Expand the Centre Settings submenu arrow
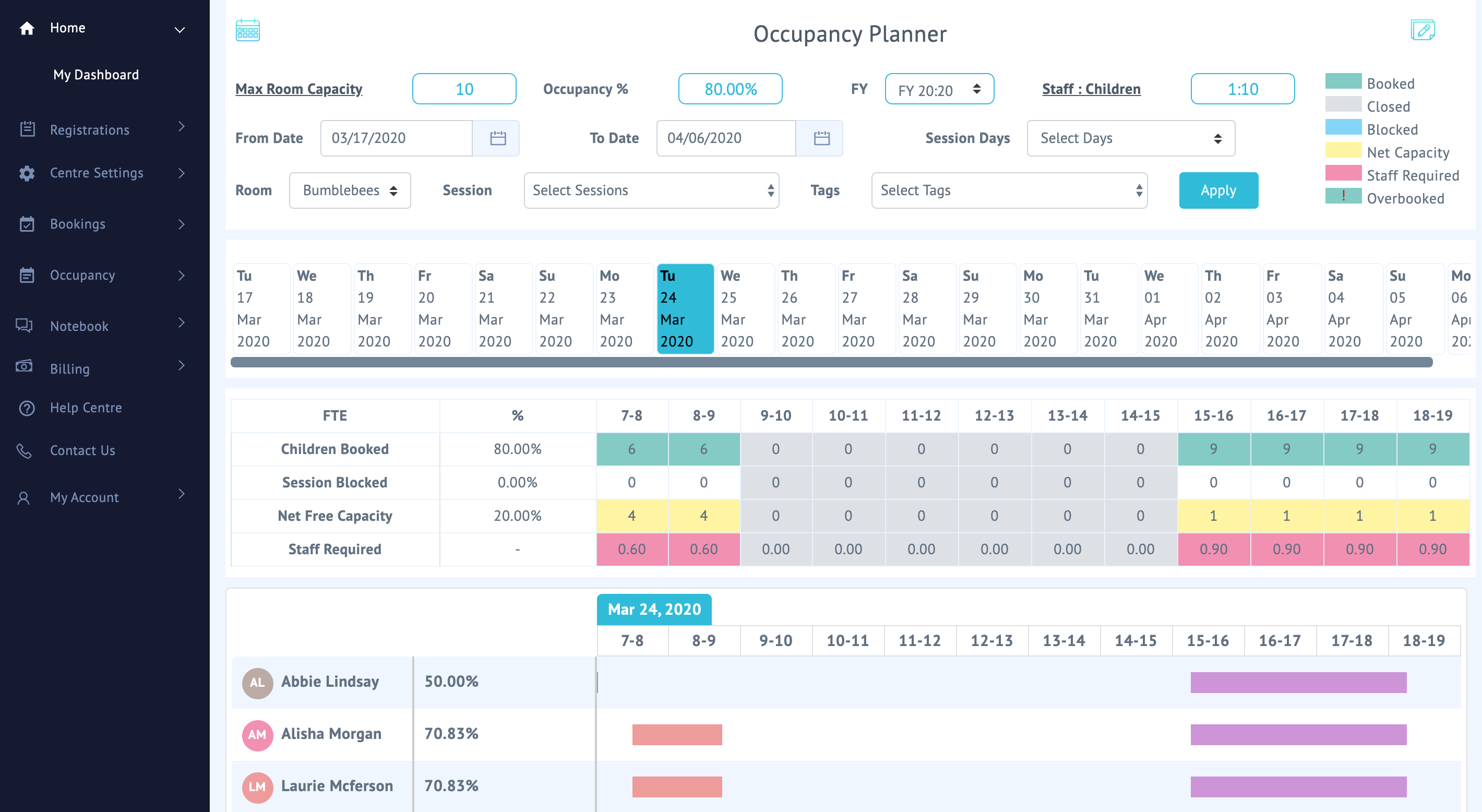Image resolution: width=1482 pixels, height=812 pixels. [181, 173]
